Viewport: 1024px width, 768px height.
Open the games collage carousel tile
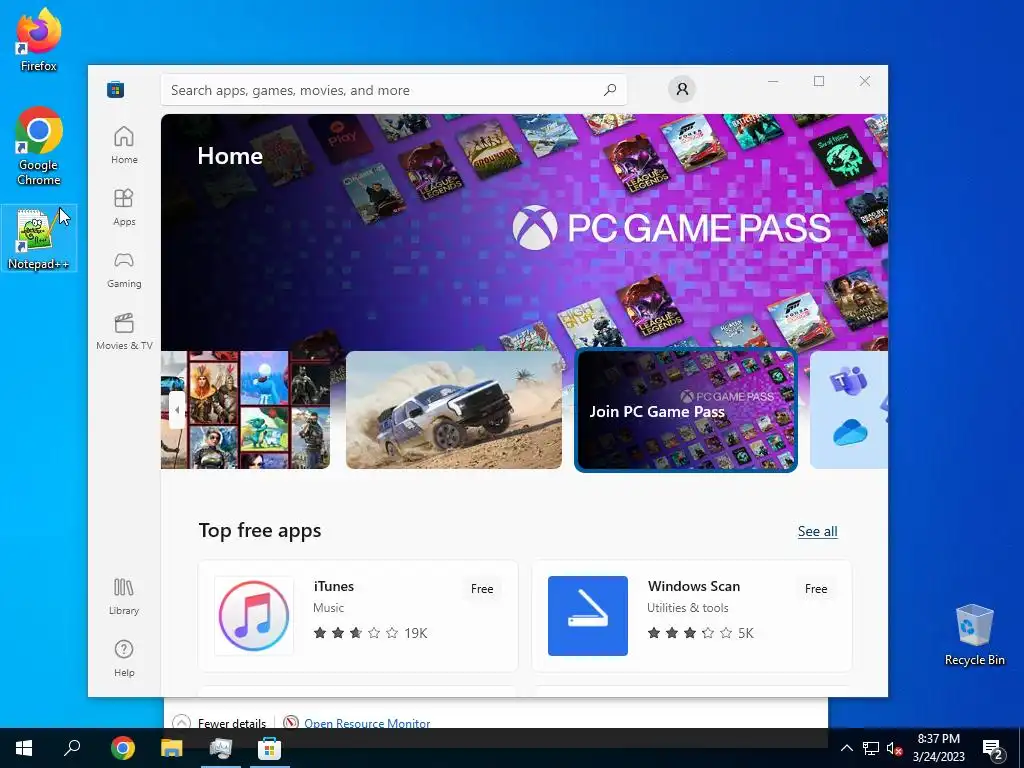point(246,410)
